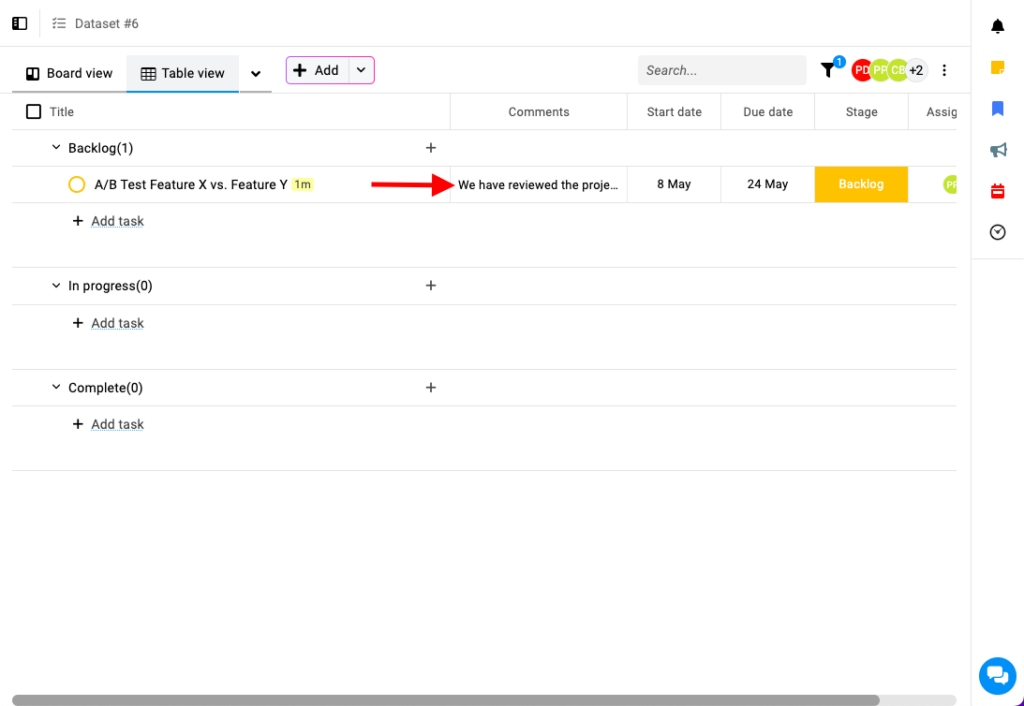
Task: Collapse the Backlog group
Action: coord(56,148)
